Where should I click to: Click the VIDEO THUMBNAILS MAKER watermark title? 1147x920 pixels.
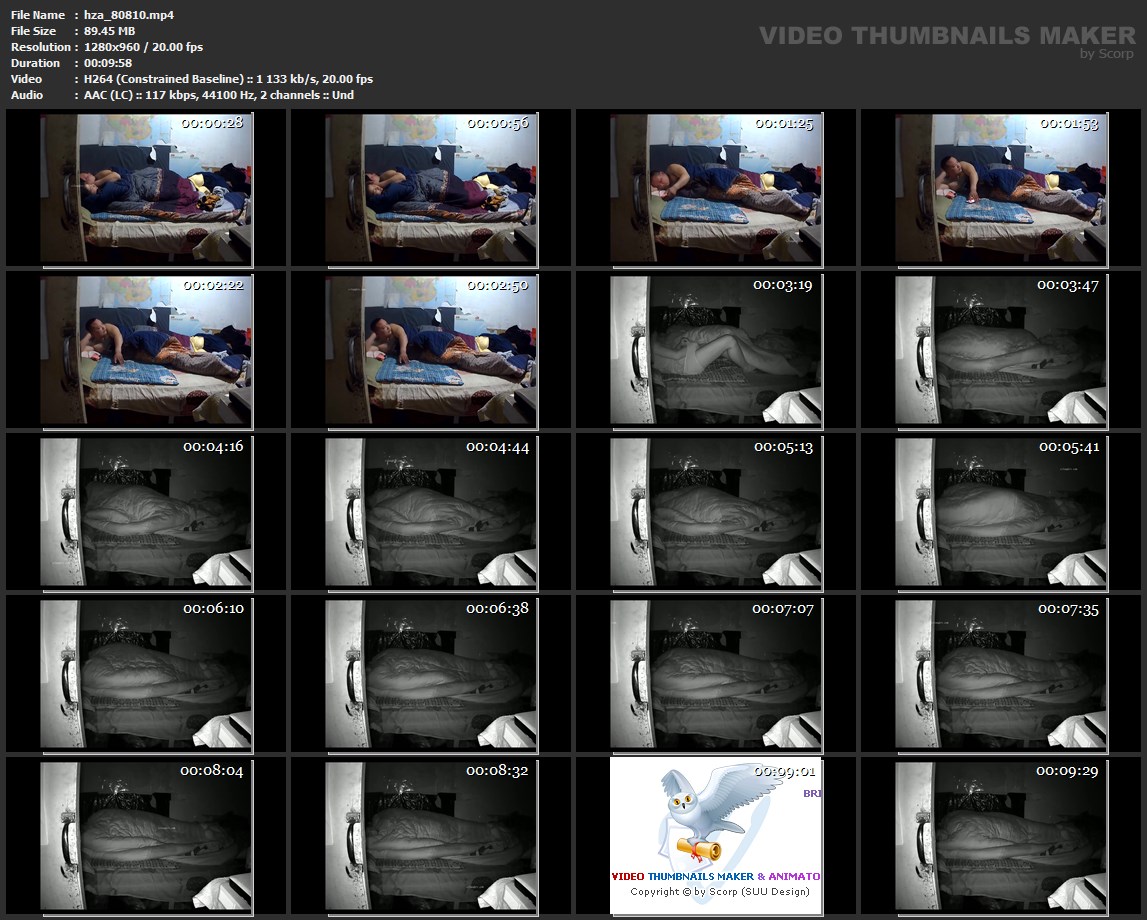[932, 36]
